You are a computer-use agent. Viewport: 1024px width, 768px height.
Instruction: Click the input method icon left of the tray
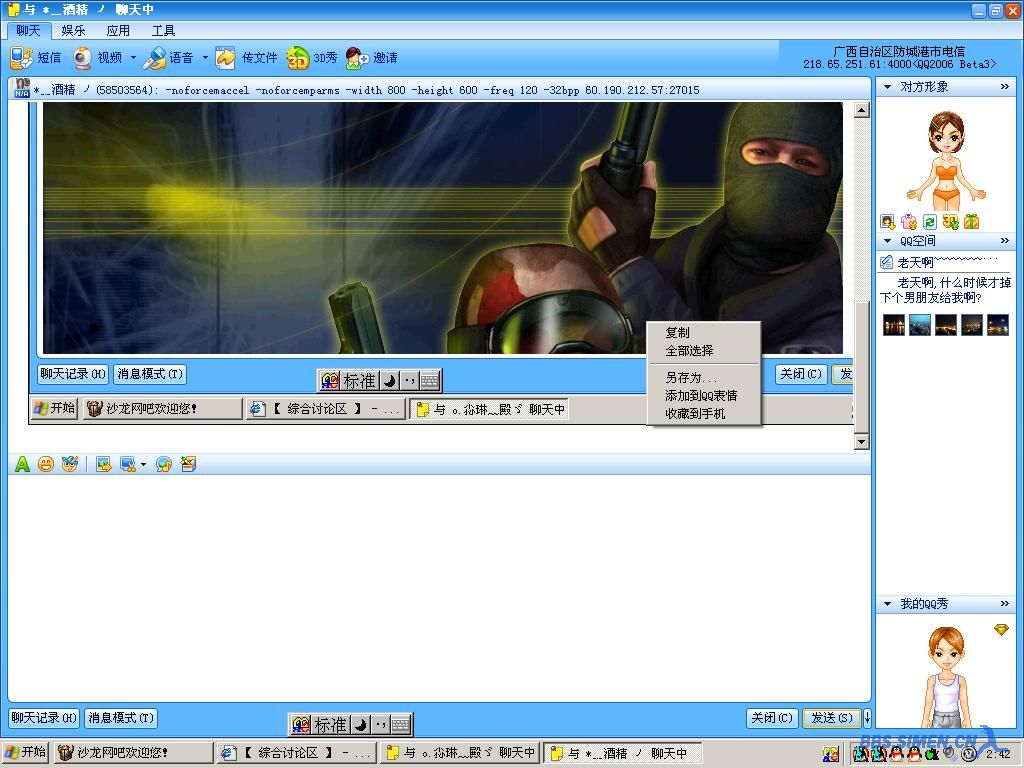click(x=831, y=754)
